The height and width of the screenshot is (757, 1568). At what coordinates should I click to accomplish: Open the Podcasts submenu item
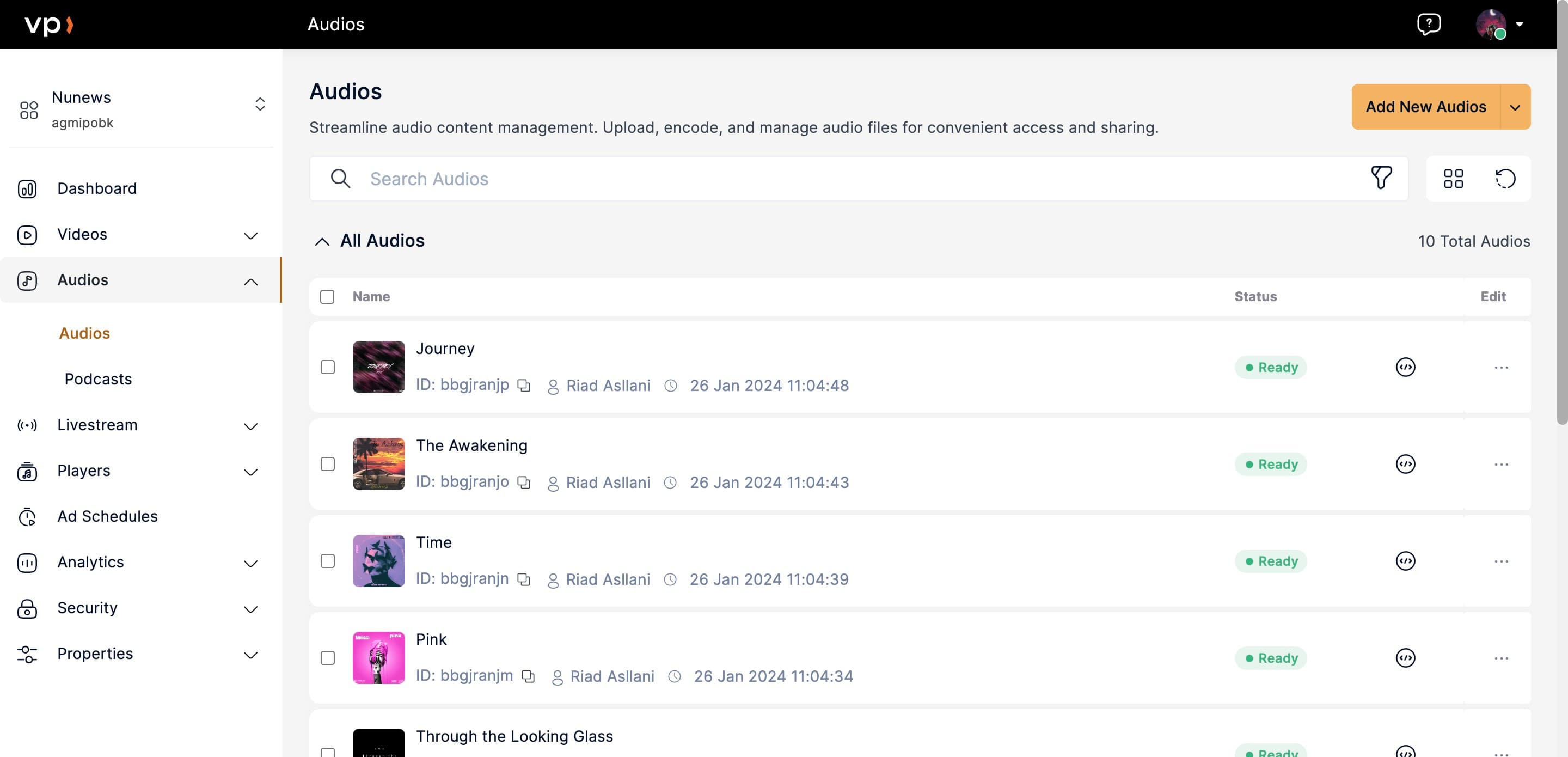tap(98, 380)
